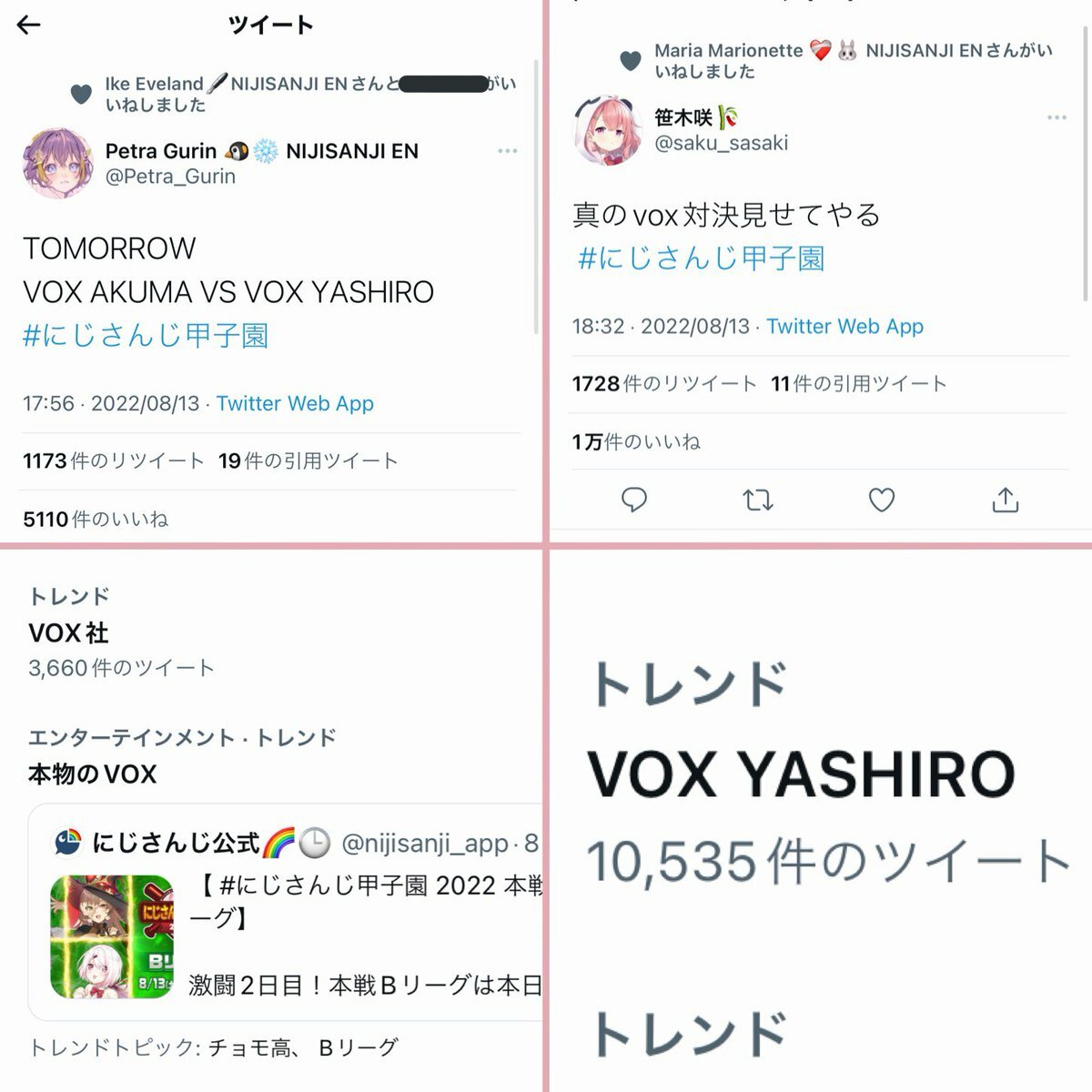
Task: View the 11 quote tweets list
Action: [x=858, y=384]
